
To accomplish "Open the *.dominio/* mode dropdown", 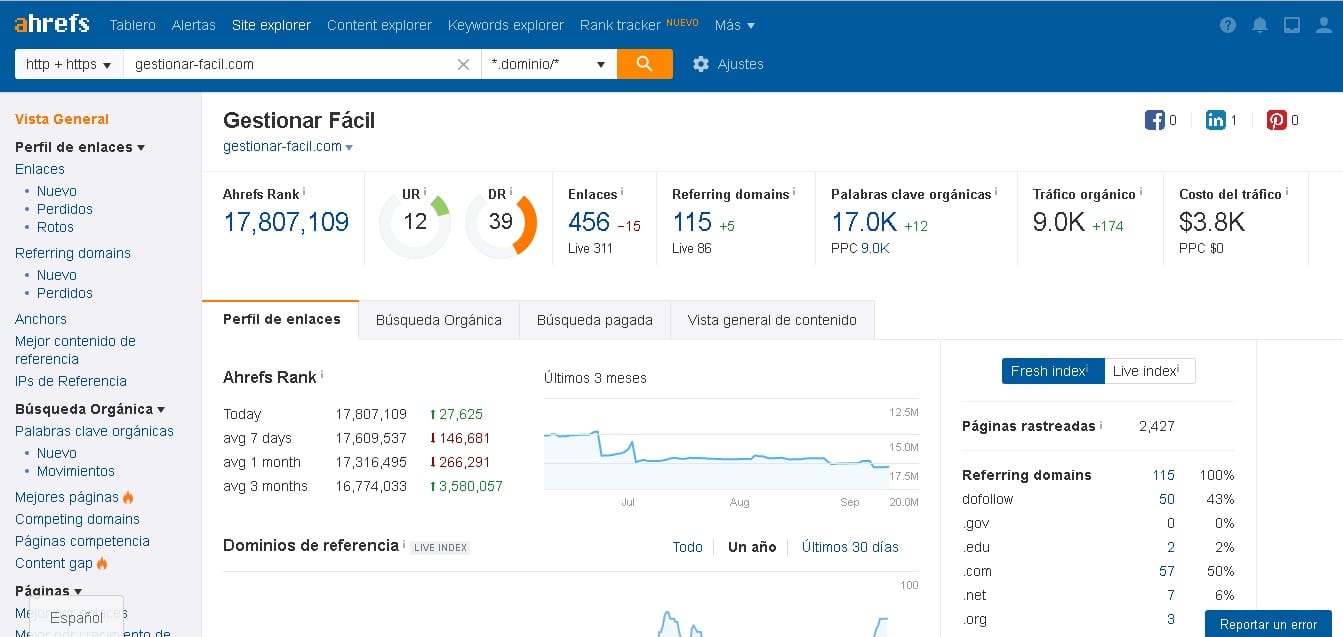I will pyautogui.click(x=549, y=64).
